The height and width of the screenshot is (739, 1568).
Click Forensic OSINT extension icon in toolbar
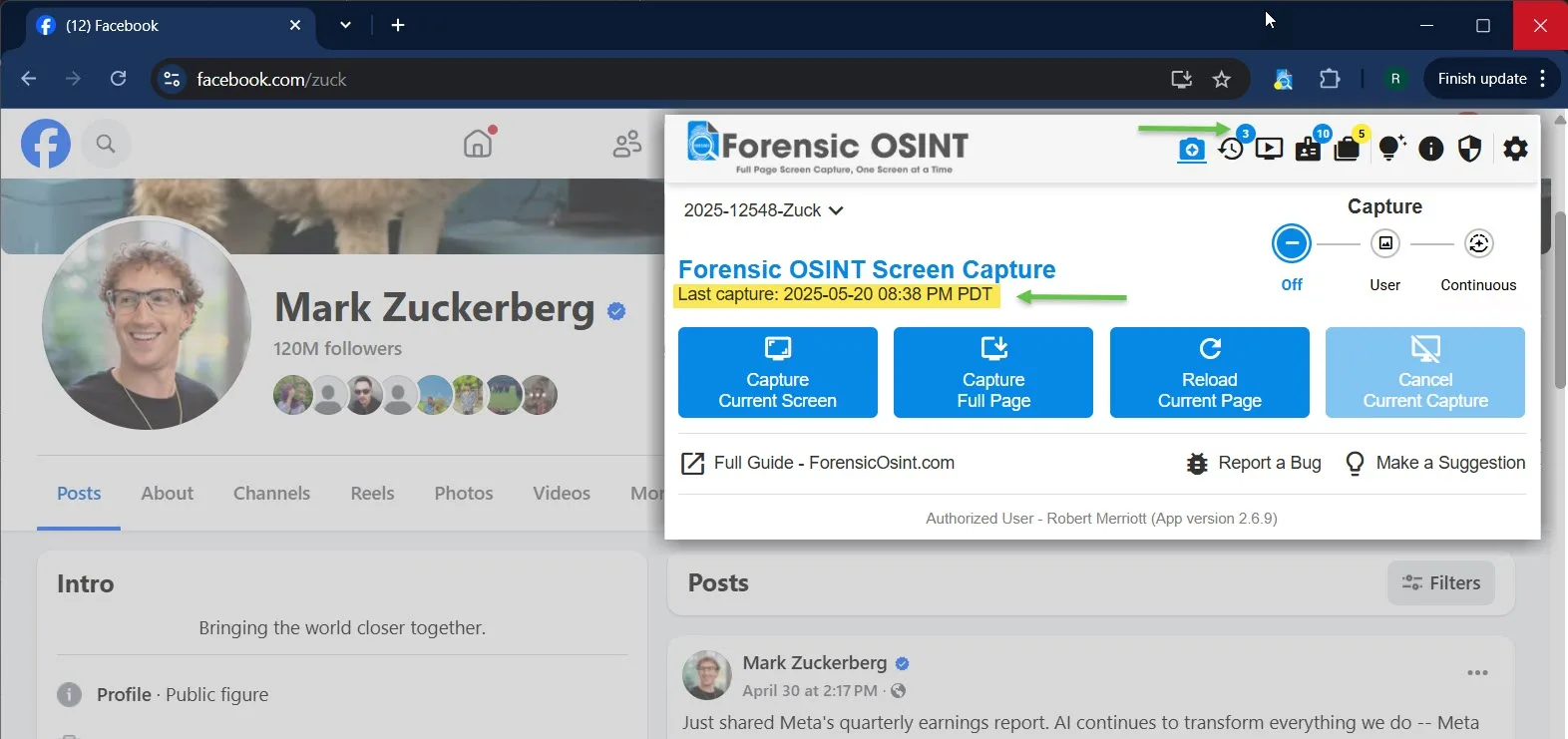tap(1284, 79)
